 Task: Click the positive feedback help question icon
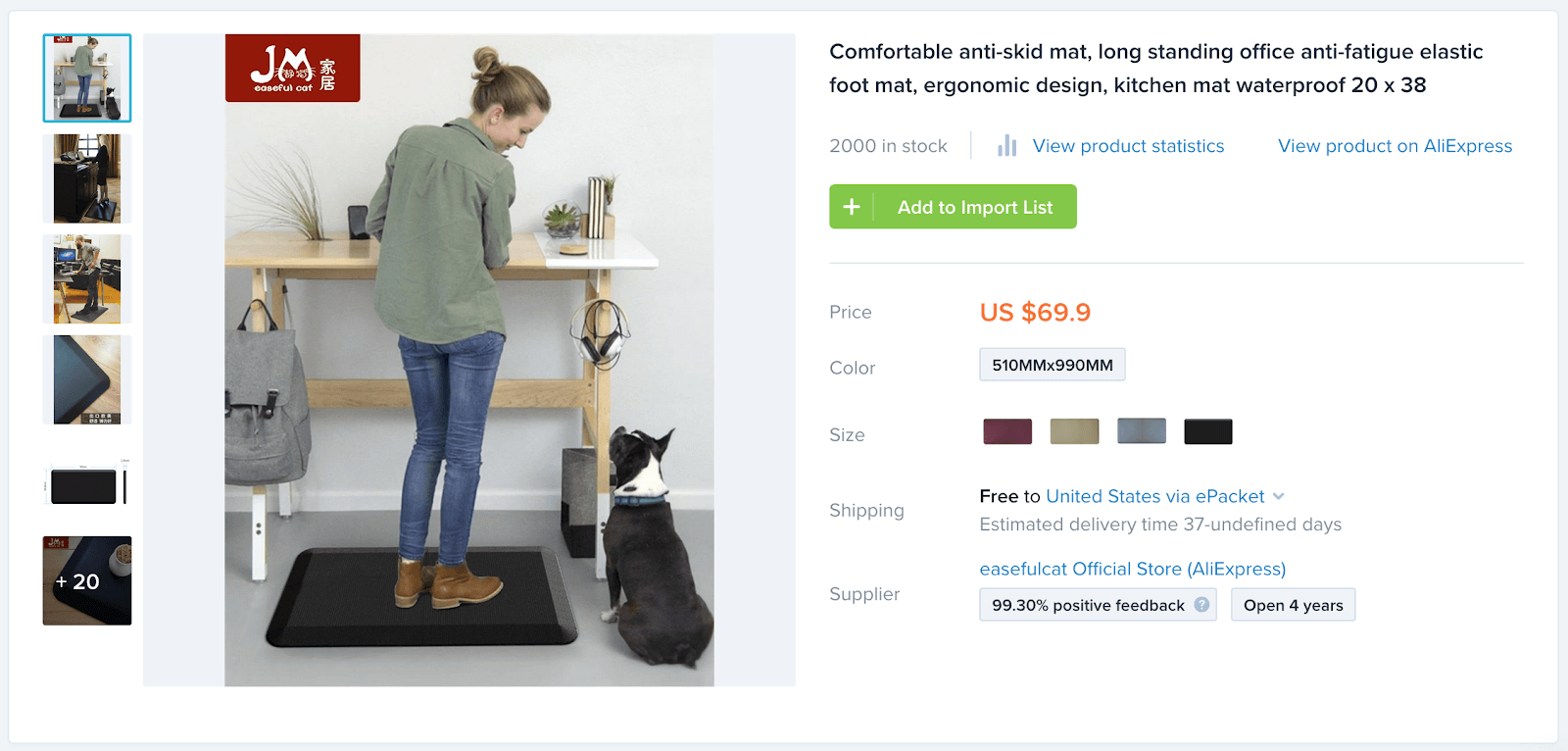coord(1201,605)
